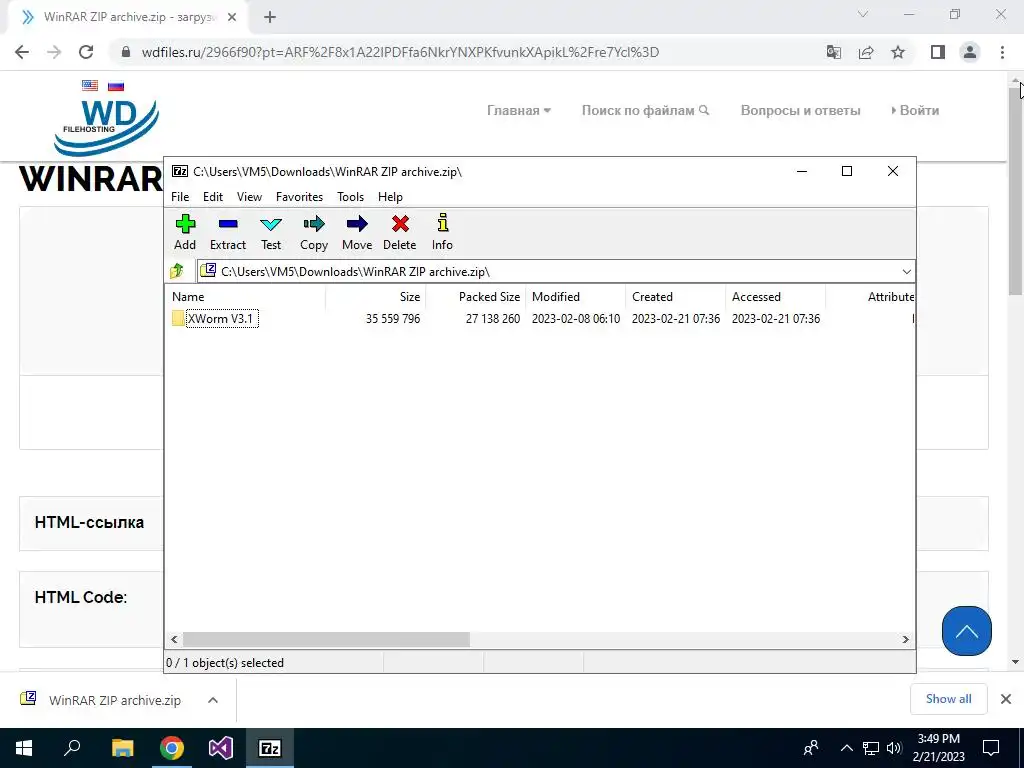Switch site language with the Russian flag

[116, 86]
